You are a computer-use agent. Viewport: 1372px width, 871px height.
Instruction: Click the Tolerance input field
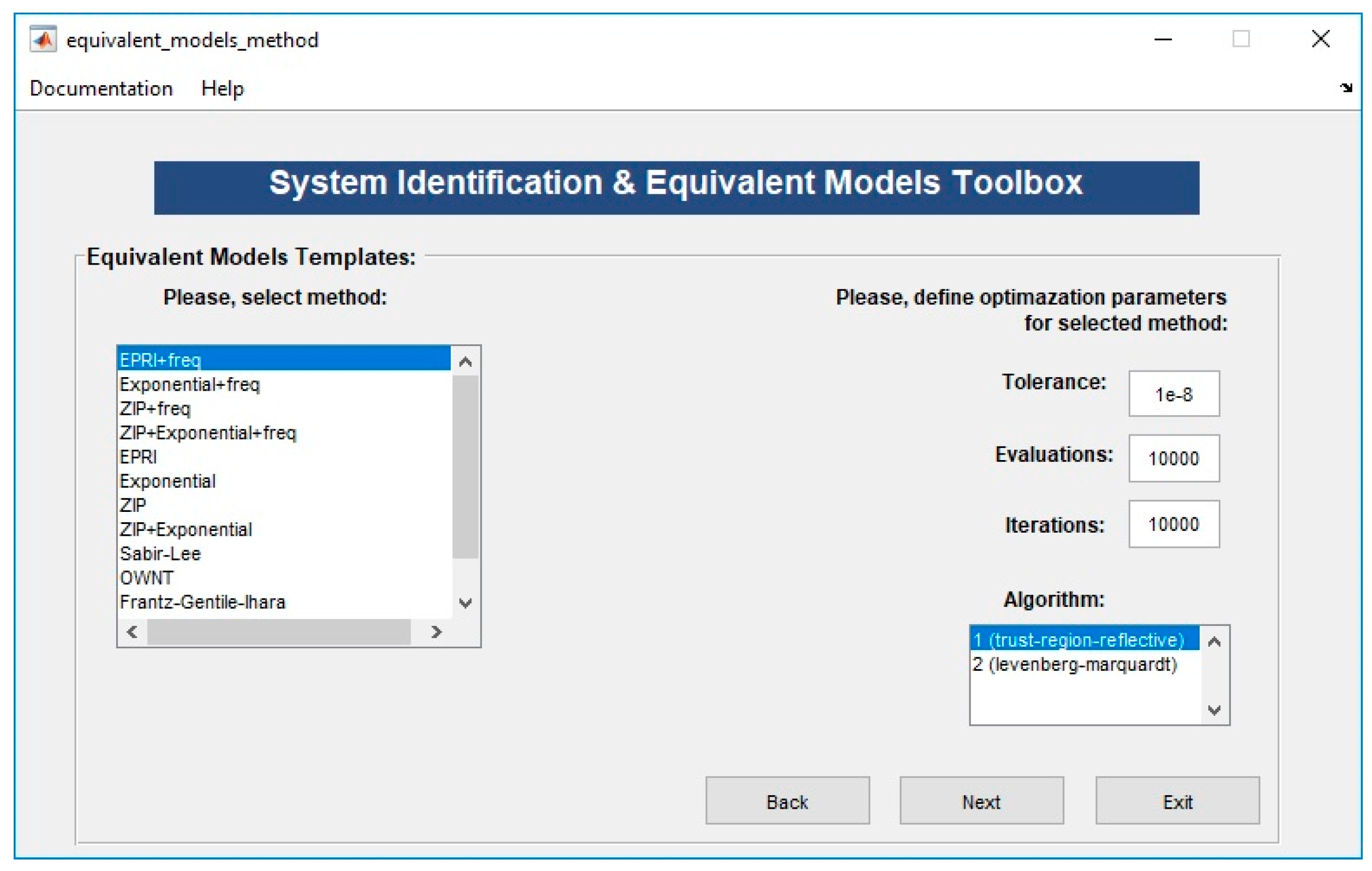point(1174,394)
